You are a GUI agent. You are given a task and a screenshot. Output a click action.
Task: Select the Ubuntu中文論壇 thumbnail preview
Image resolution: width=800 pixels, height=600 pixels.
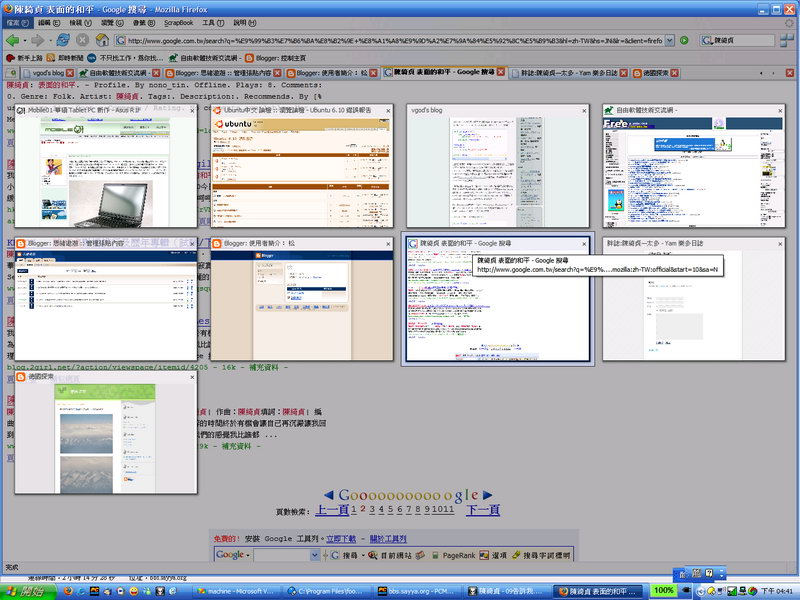pos(302,166)
